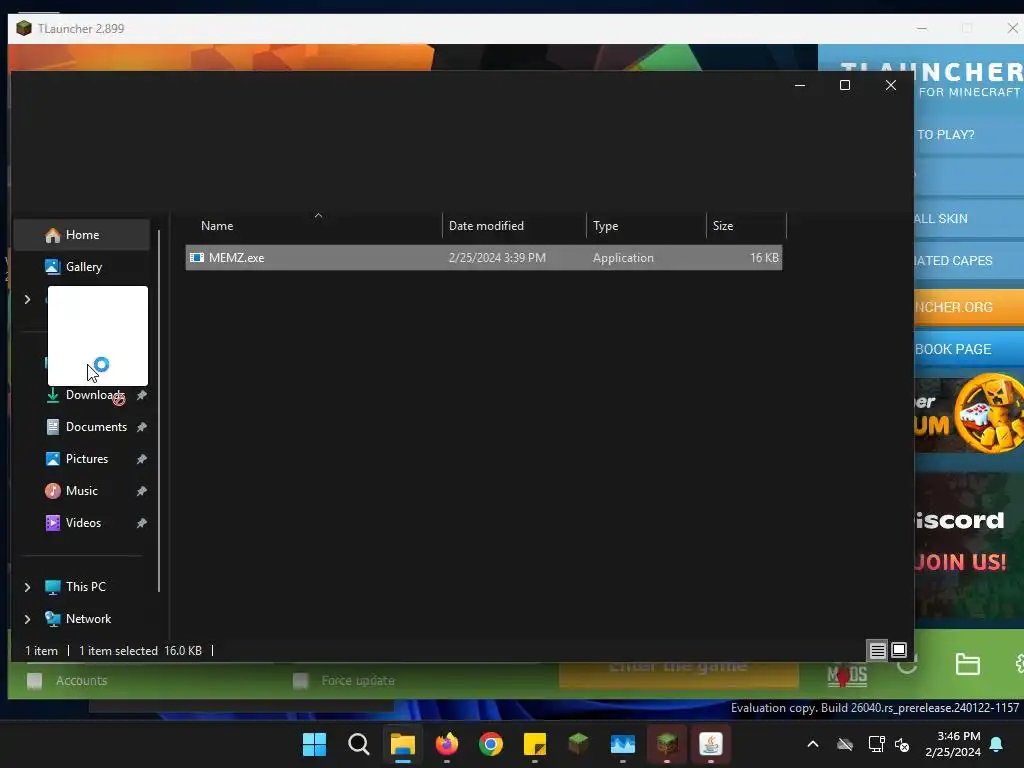
Task: Click the Gallery picture icon
Action: tap(52, 267)
